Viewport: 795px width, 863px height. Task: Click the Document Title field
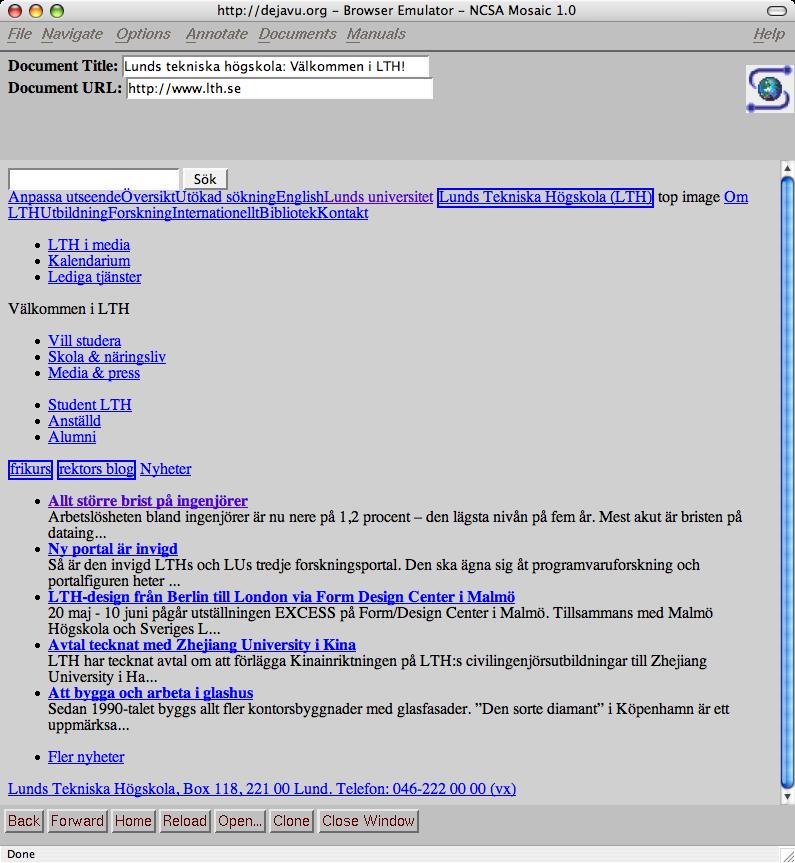pos(275,67)
